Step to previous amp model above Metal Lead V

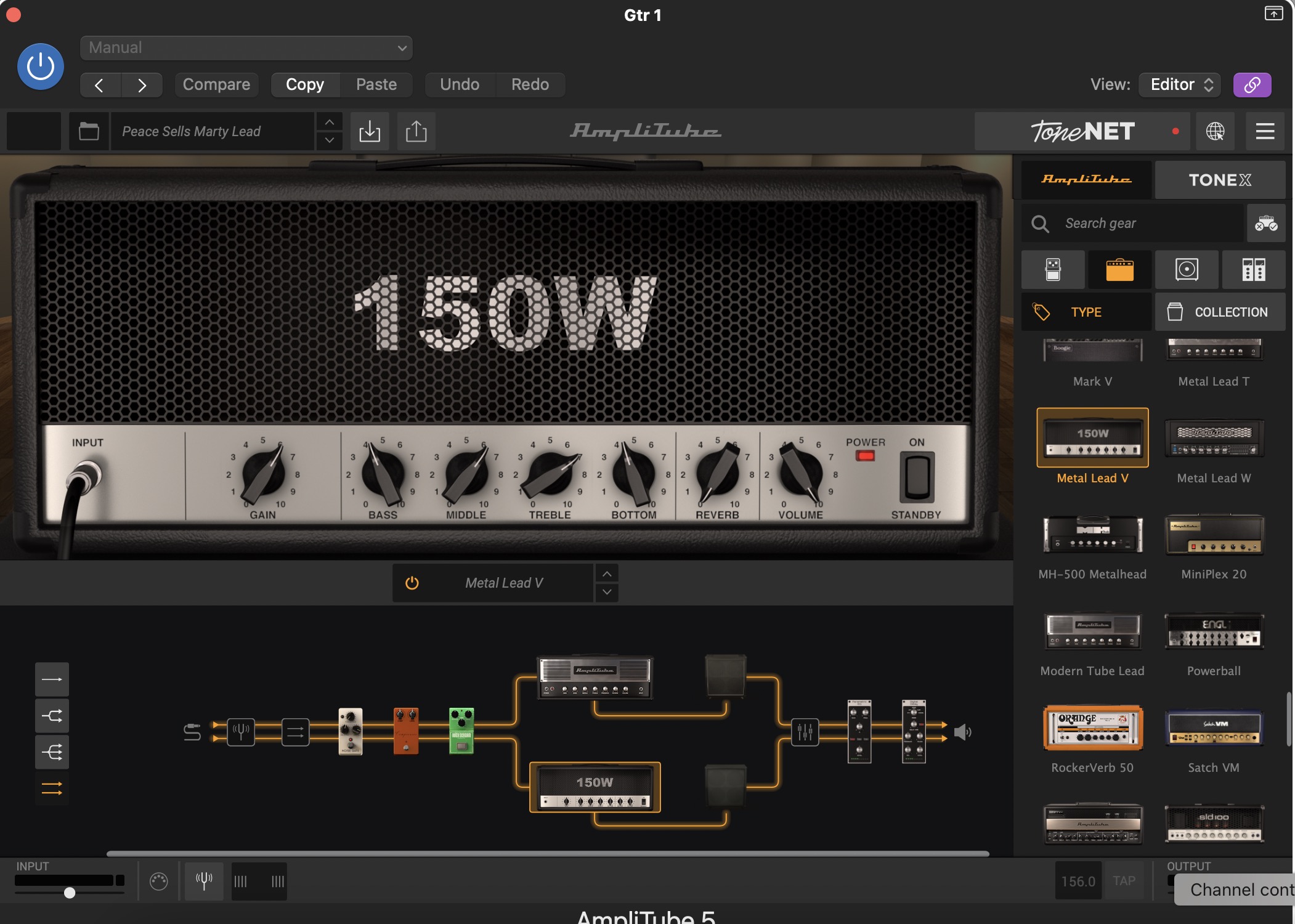click(x=607, y=573)
